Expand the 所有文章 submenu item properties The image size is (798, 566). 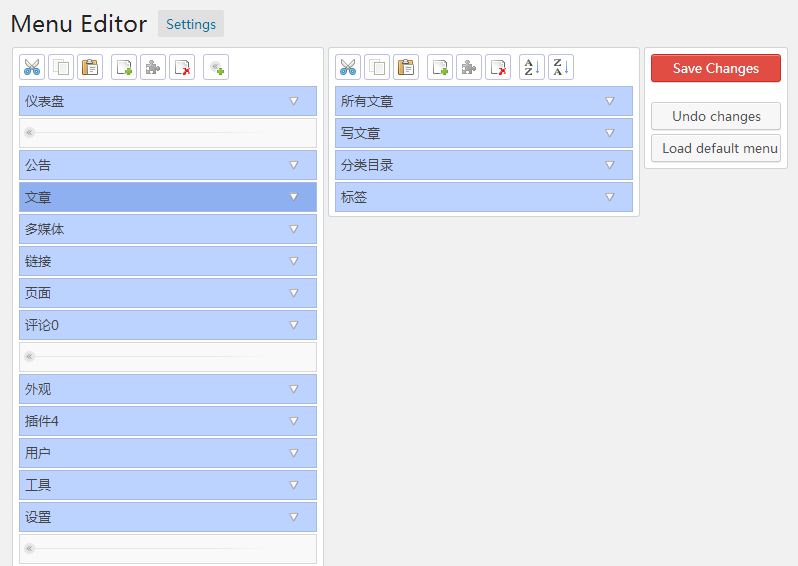coord(610,101)
